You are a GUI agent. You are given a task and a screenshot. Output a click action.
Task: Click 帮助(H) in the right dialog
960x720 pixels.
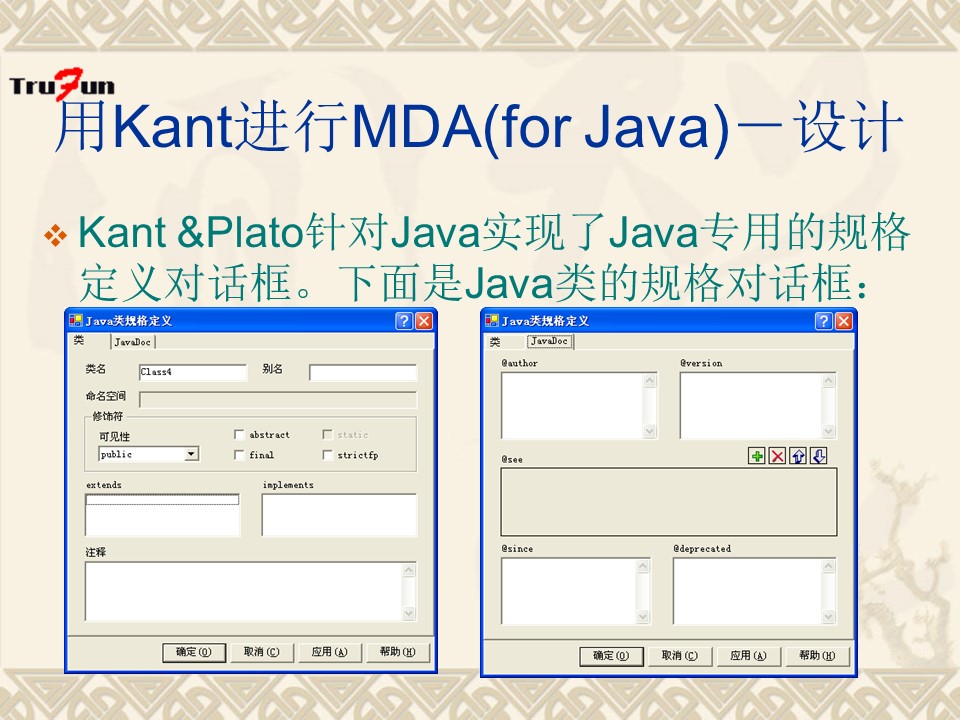[817, 656]
